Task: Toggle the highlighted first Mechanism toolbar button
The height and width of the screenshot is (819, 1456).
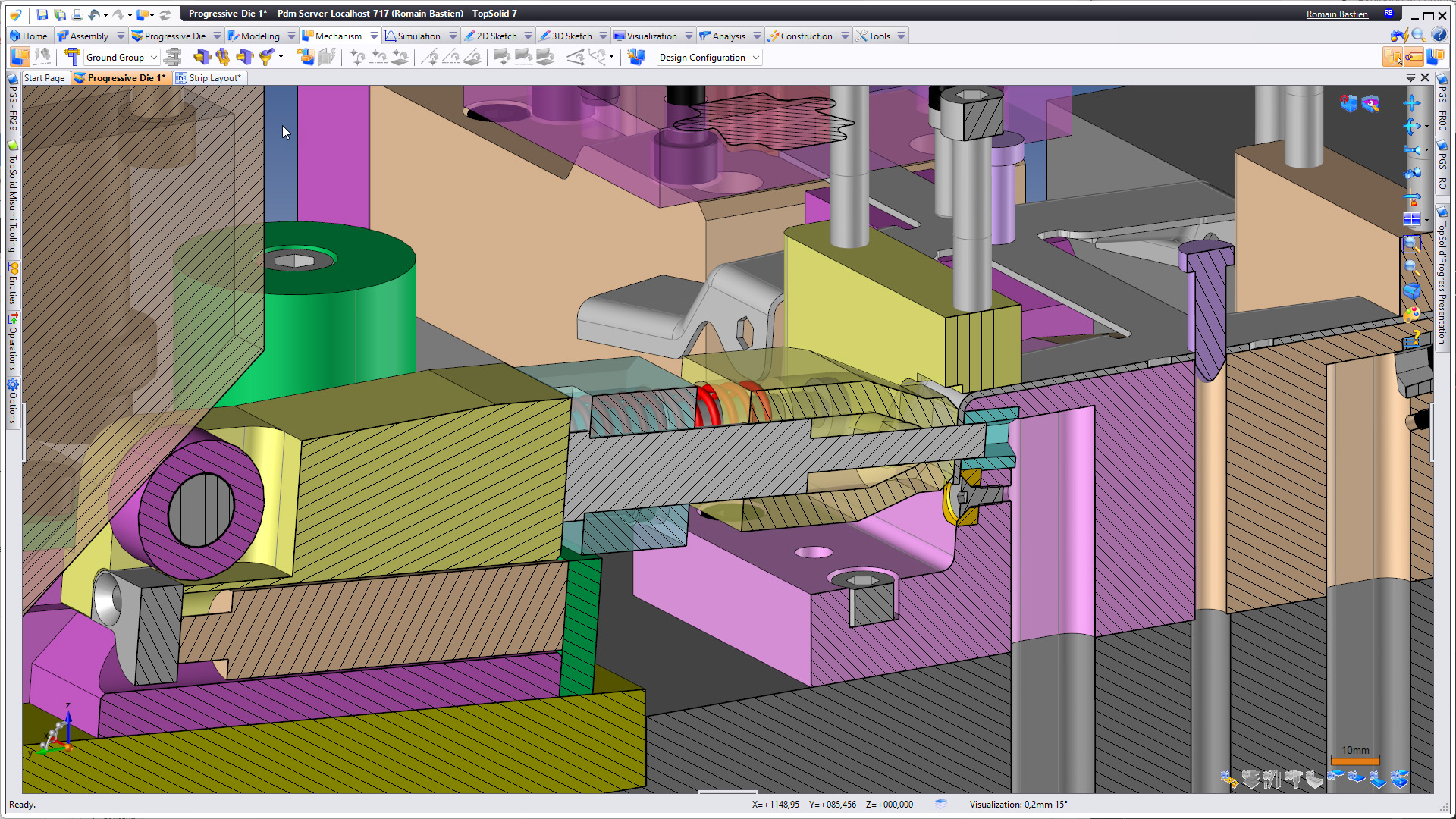Action: (x=20, y=57)
